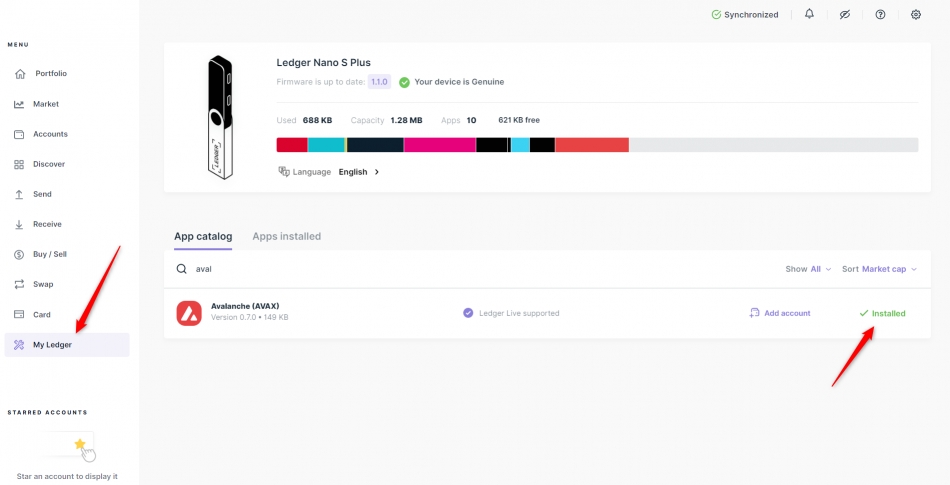This screenshot has height=485, width=950.
Task: Switch to the Apps installed tab
Action: click(287, 236)
